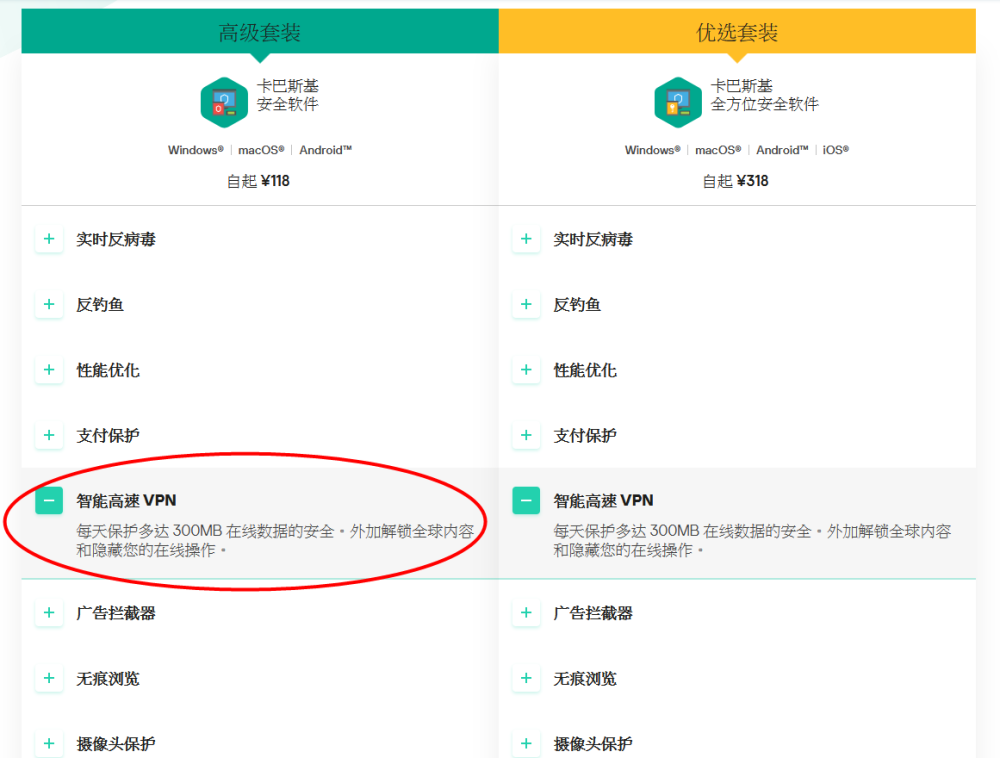Expand 广告拦截器 in the 优选套装 column
Viewport: 1000px width, 758px height.
pyautogui.click(x=526, y=613)
